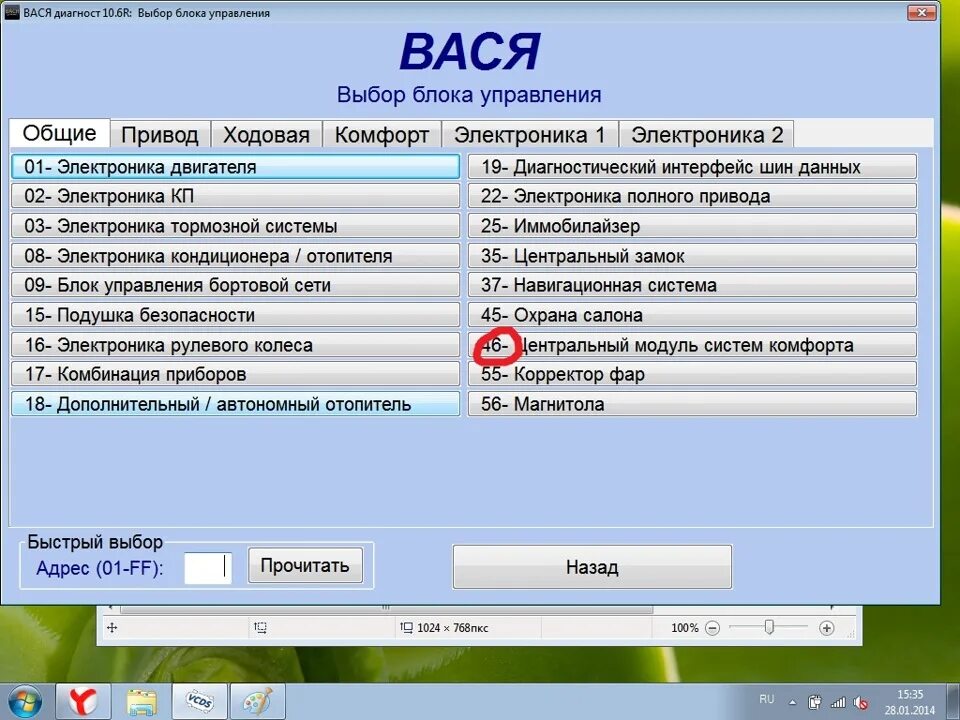
Task: Go back with the Назад button
Action: point(592,567)
